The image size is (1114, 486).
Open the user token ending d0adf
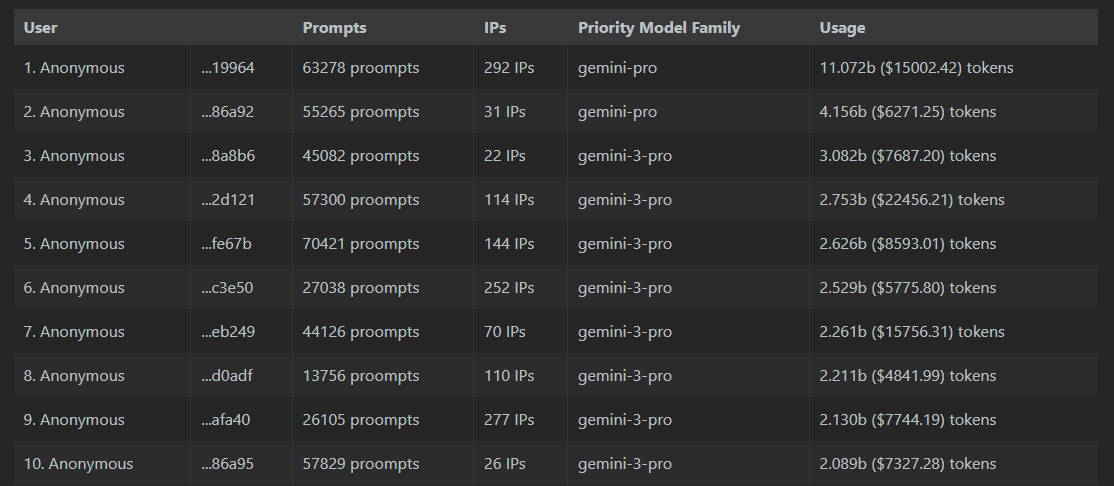[227, 377]
